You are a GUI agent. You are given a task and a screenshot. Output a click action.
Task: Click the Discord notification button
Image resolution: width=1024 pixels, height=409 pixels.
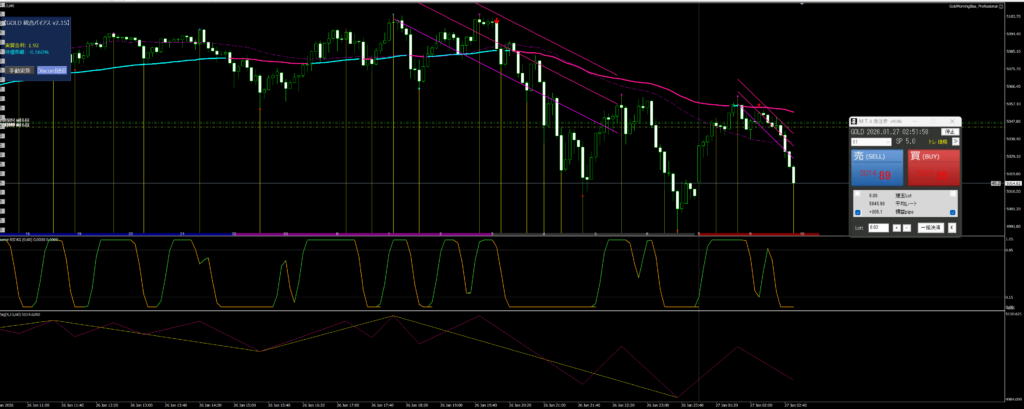tap(51, 71)
